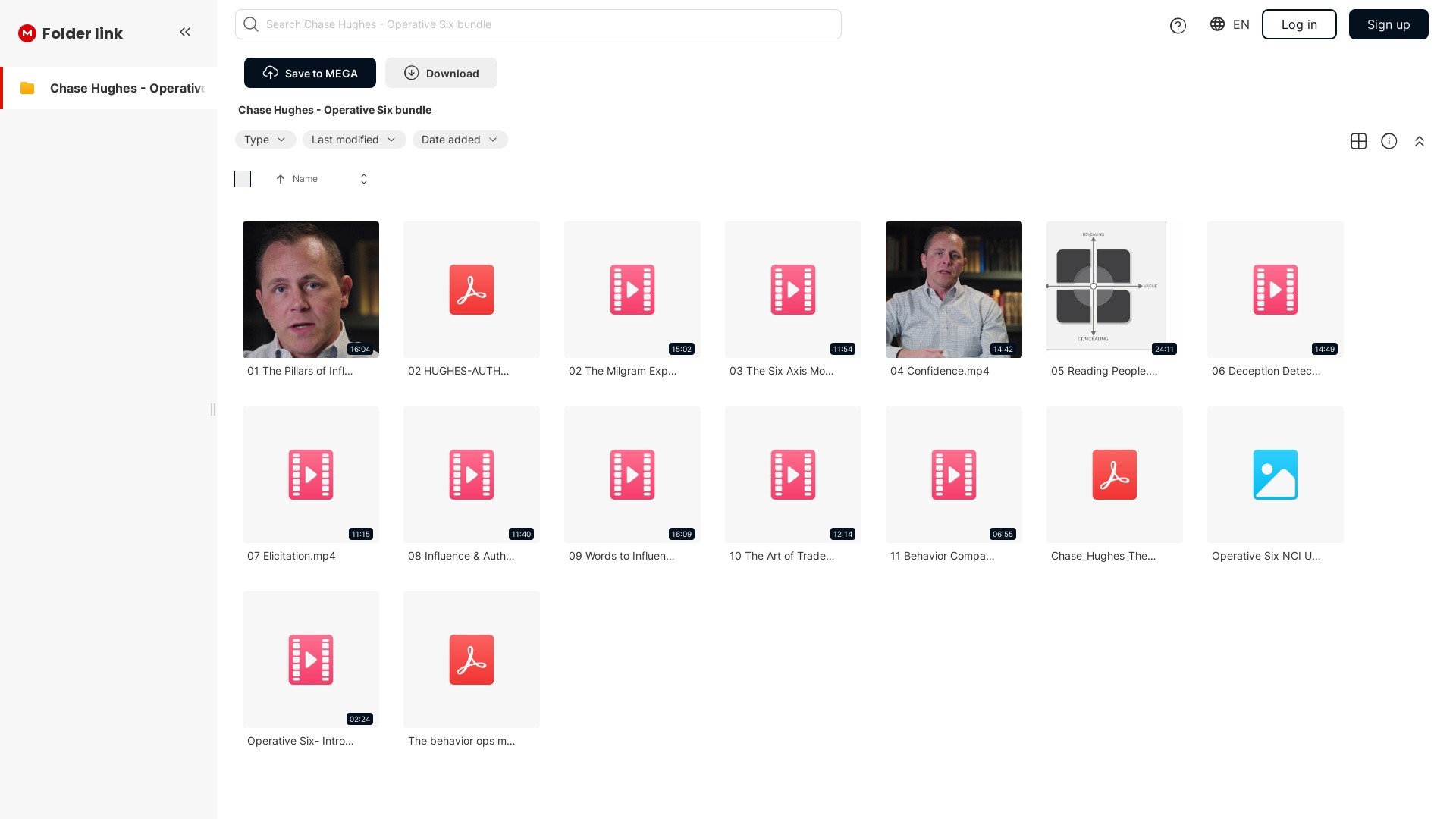Click the MEGA logo icon
This screenshot has height=819, width=1456.
[x=27, y=33]
